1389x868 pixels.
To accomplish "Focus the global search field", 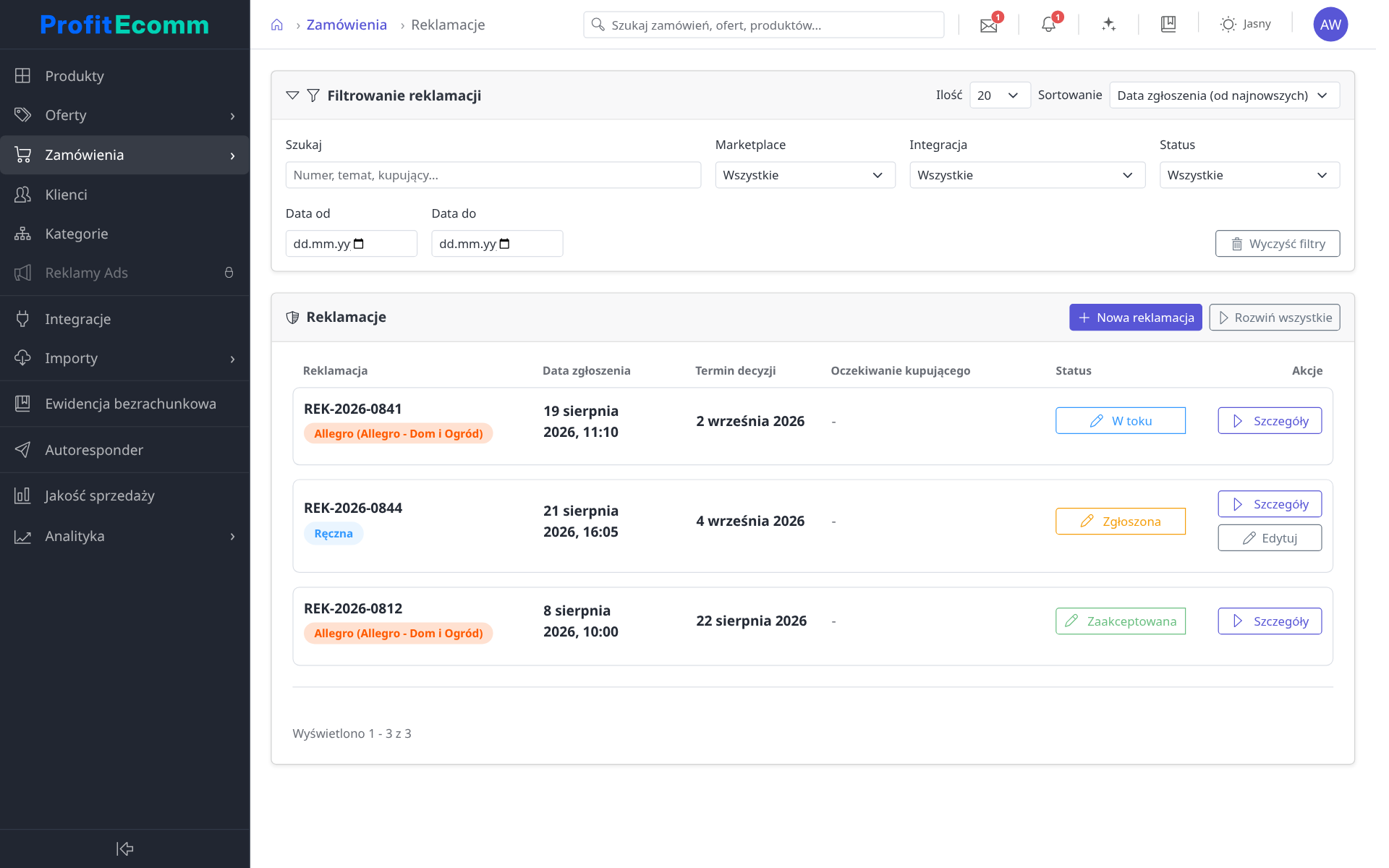I will 763,25.
